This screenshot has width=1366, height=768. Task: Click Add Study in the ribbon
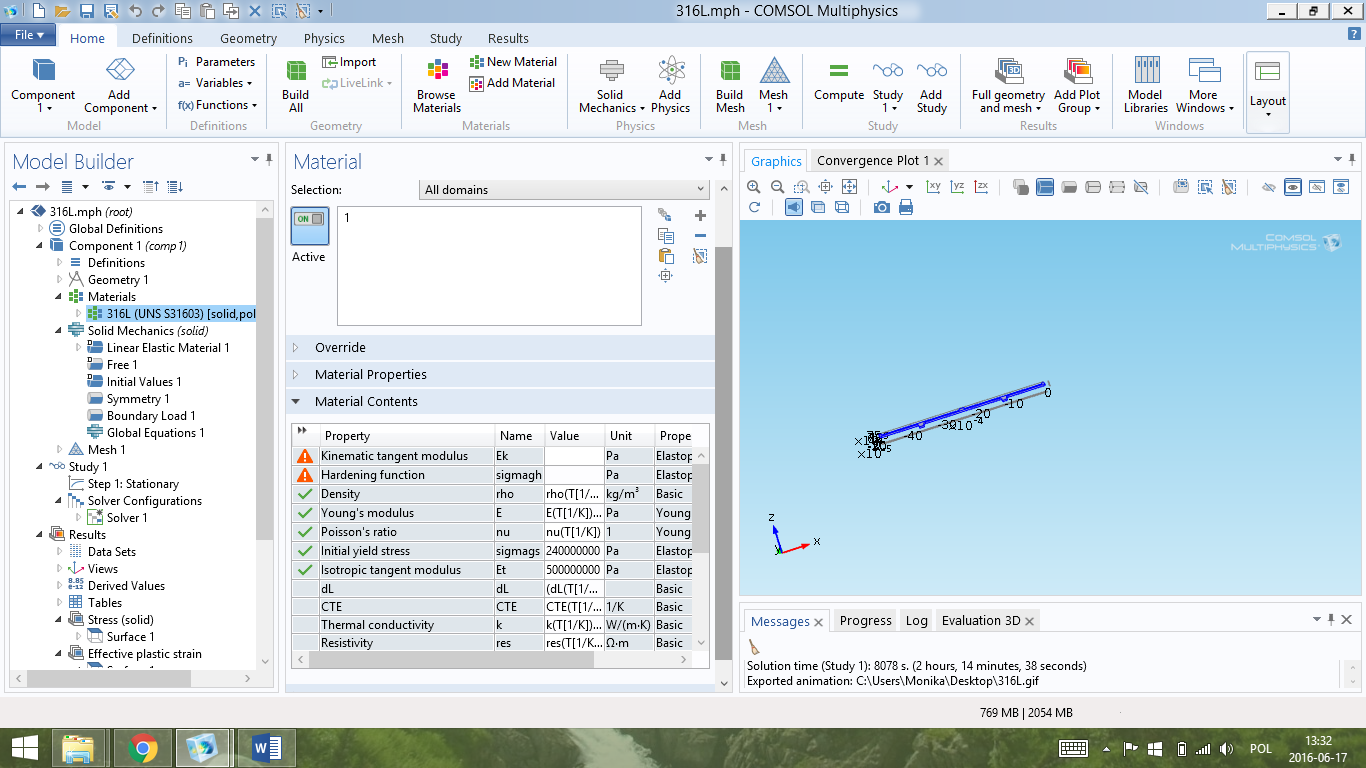(x=932, y=86)
